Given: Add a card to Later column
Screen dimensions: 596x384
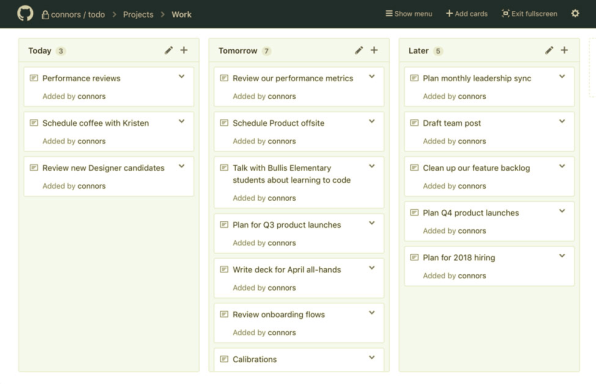Looking at the screenshot, I should 564,50.
